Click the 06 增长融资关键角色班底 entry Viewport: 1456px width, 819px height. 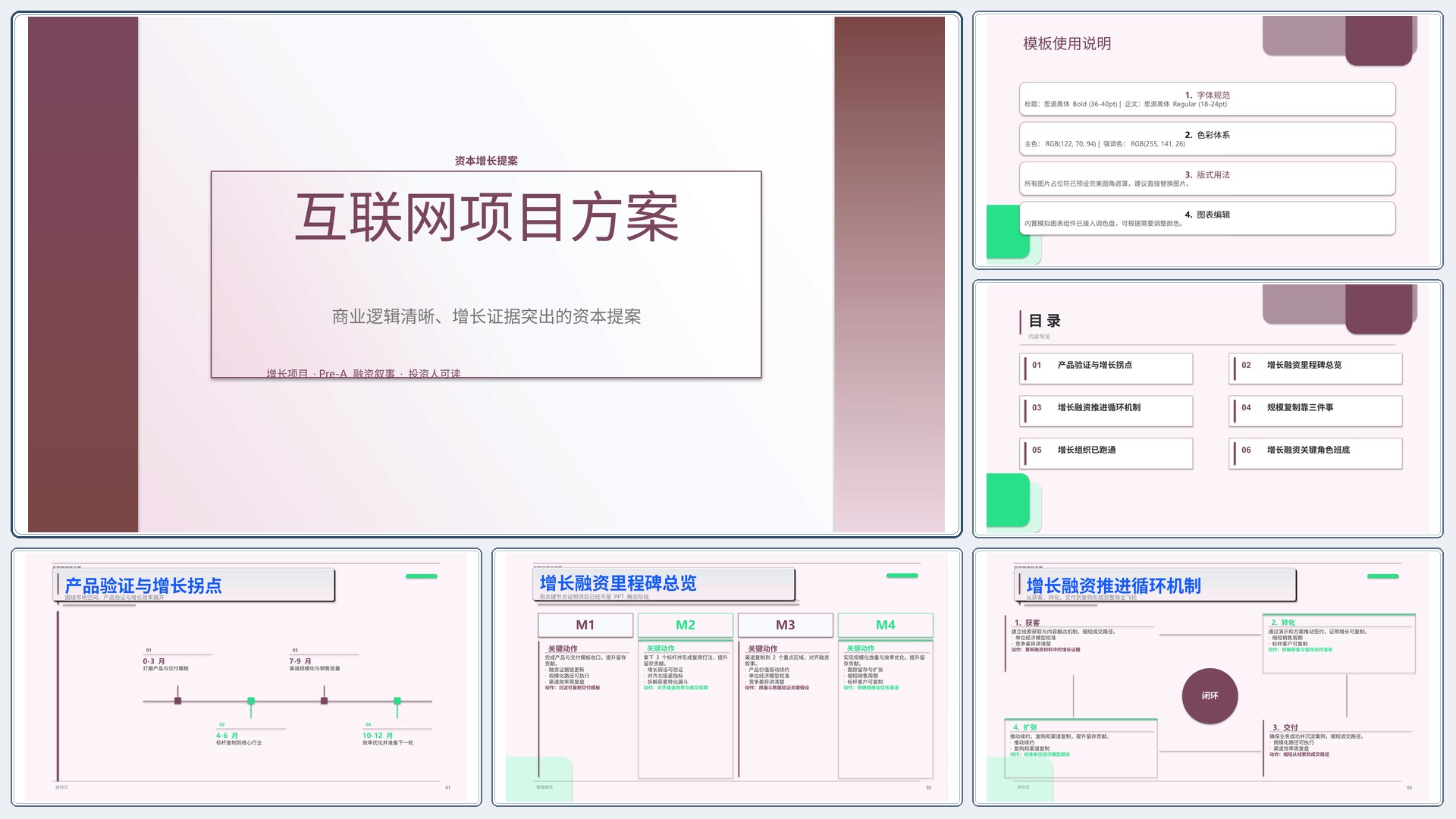[x=1316, y=453]
